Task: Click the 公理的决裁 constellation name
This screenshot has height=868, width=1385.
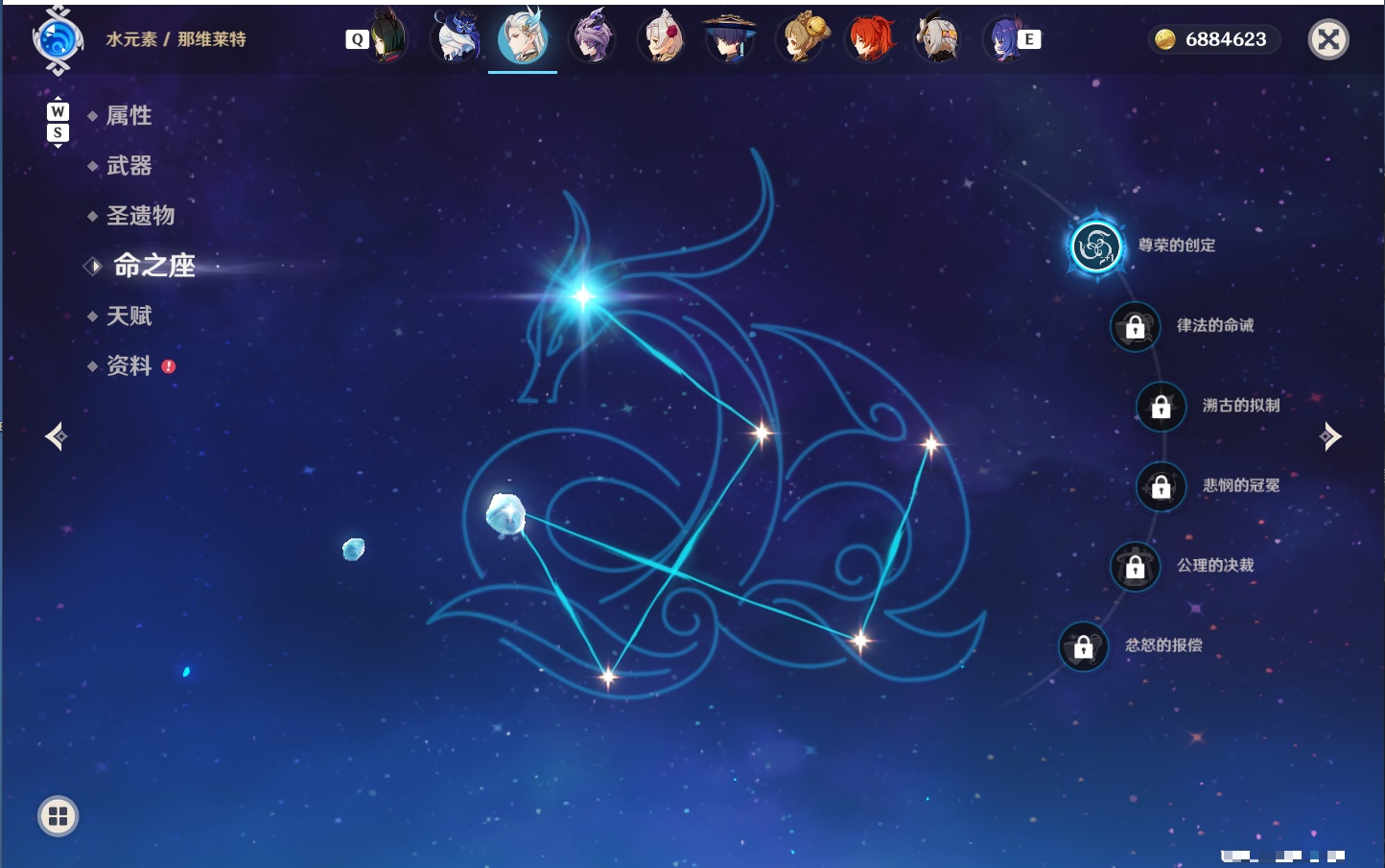Action: (x=1215, y=565)
